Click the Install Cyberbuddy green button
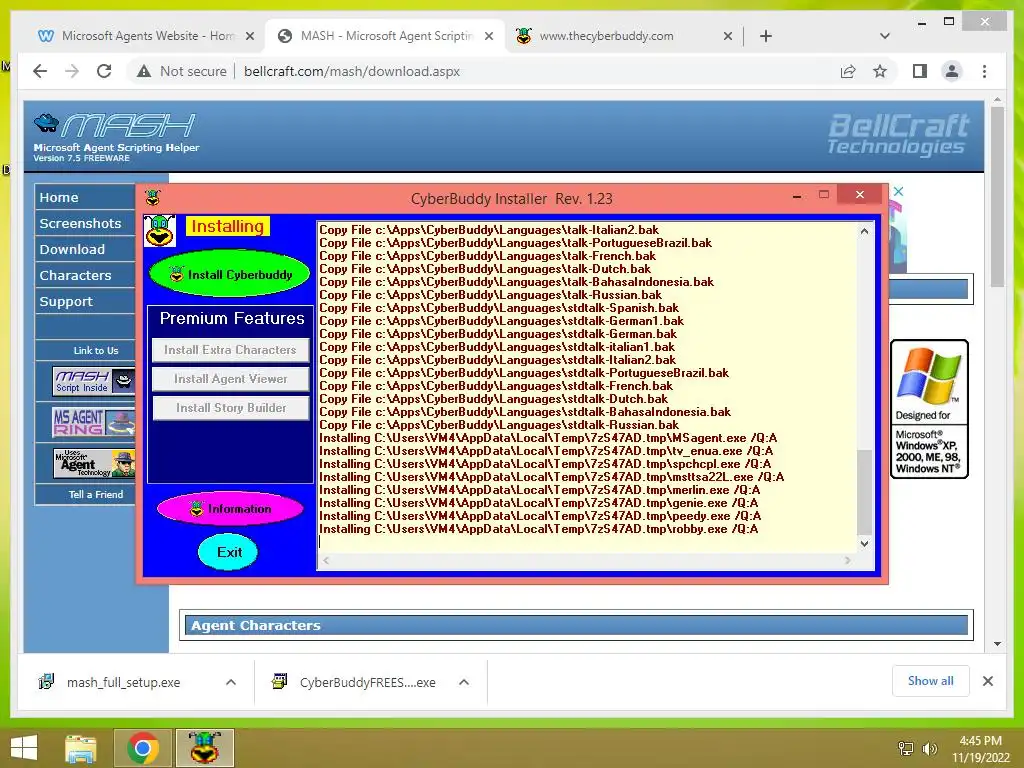The height and width of the screenshot is (768, 1024). tap(230, 274)
